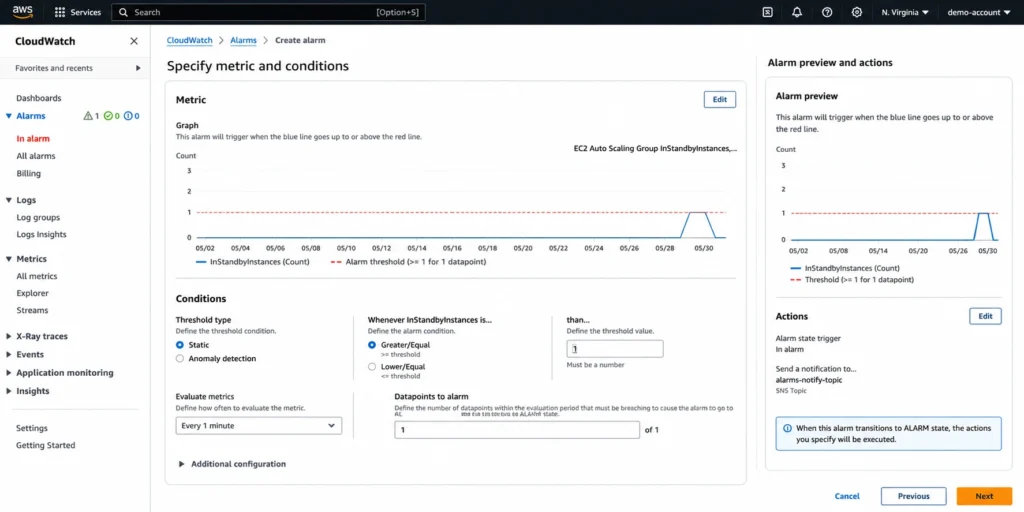Cancel alarm creation
The image size is (1024, 512).
click(847, 496)
